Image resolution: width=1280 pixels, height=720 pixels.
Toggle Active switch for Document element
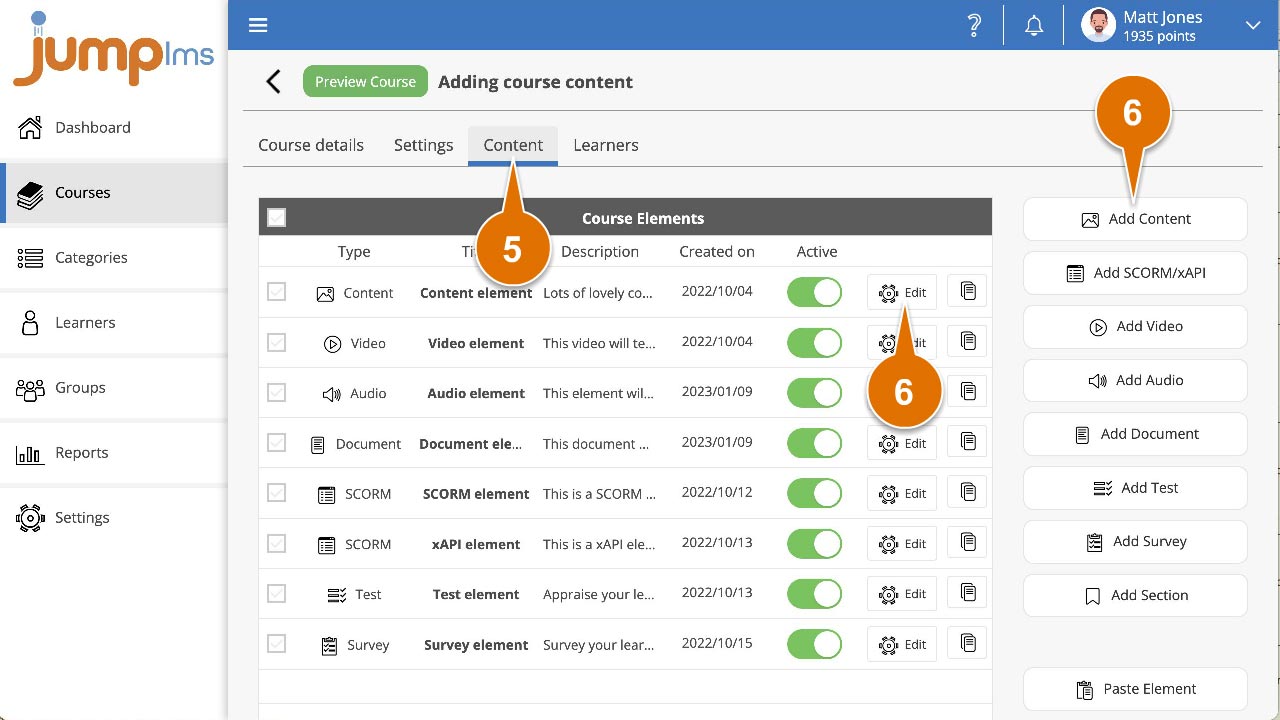(815, 443)
